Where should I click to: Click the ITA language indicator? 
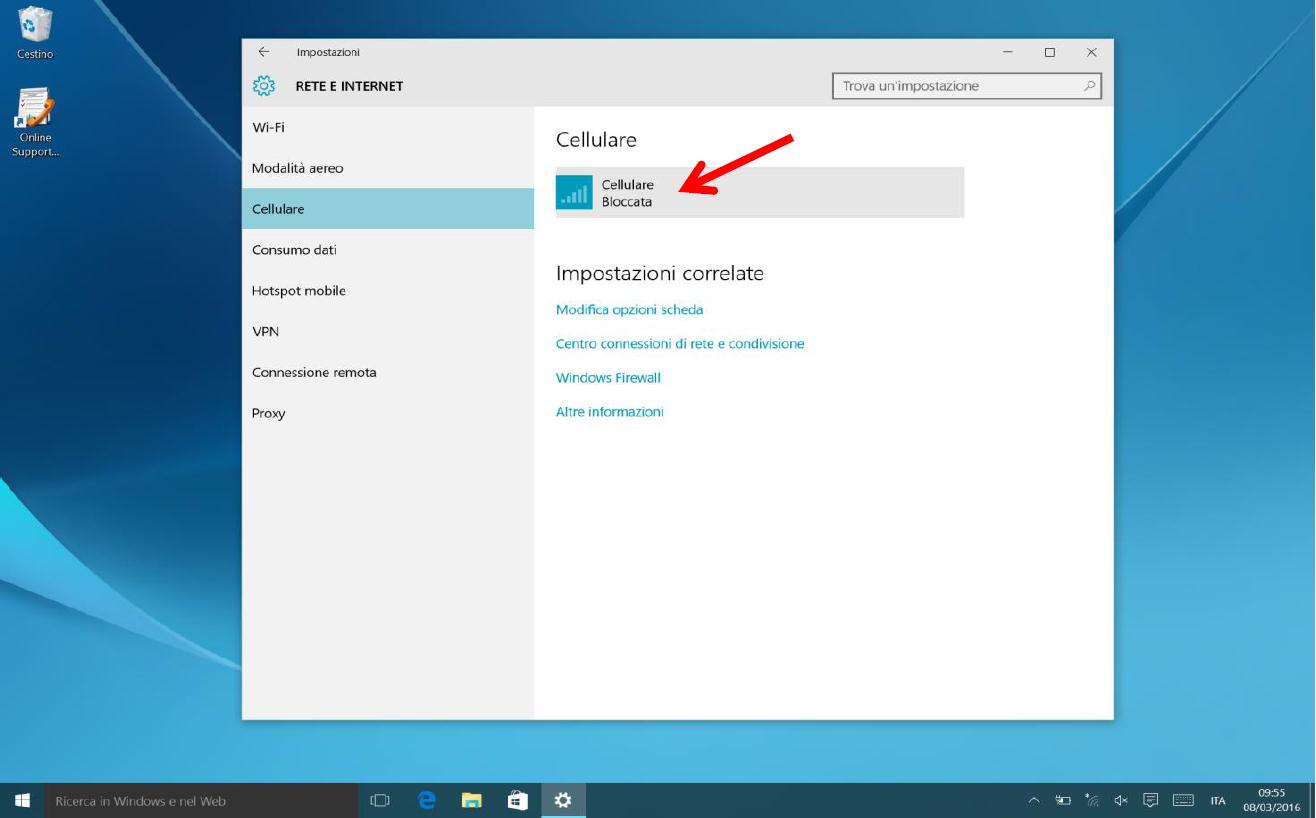coord(1218,800)
